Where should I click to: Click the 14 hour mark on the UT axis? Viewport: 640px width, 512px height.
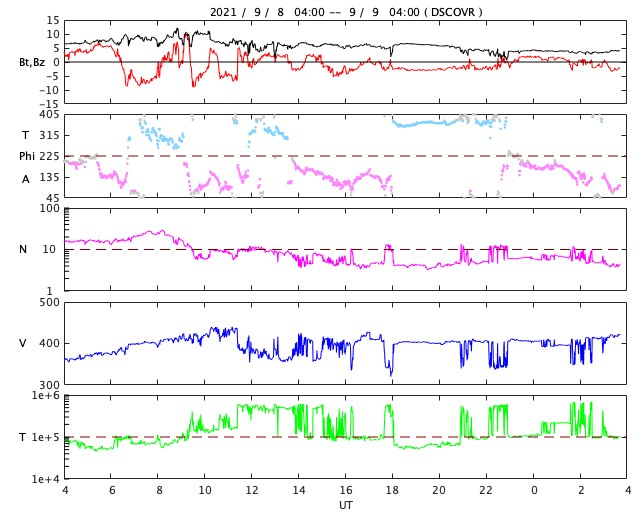(x=299, y=490)
